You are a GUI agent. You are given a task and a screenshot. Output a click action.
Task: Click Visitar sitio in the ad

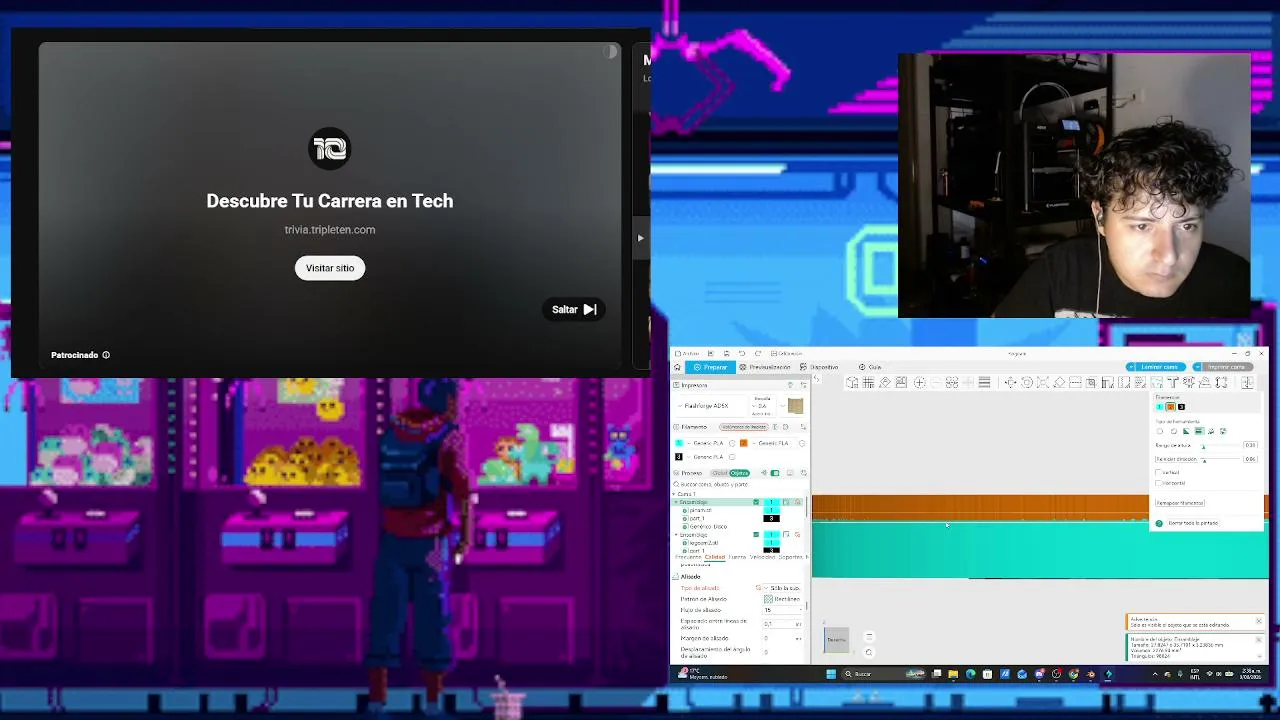(330, 268)
